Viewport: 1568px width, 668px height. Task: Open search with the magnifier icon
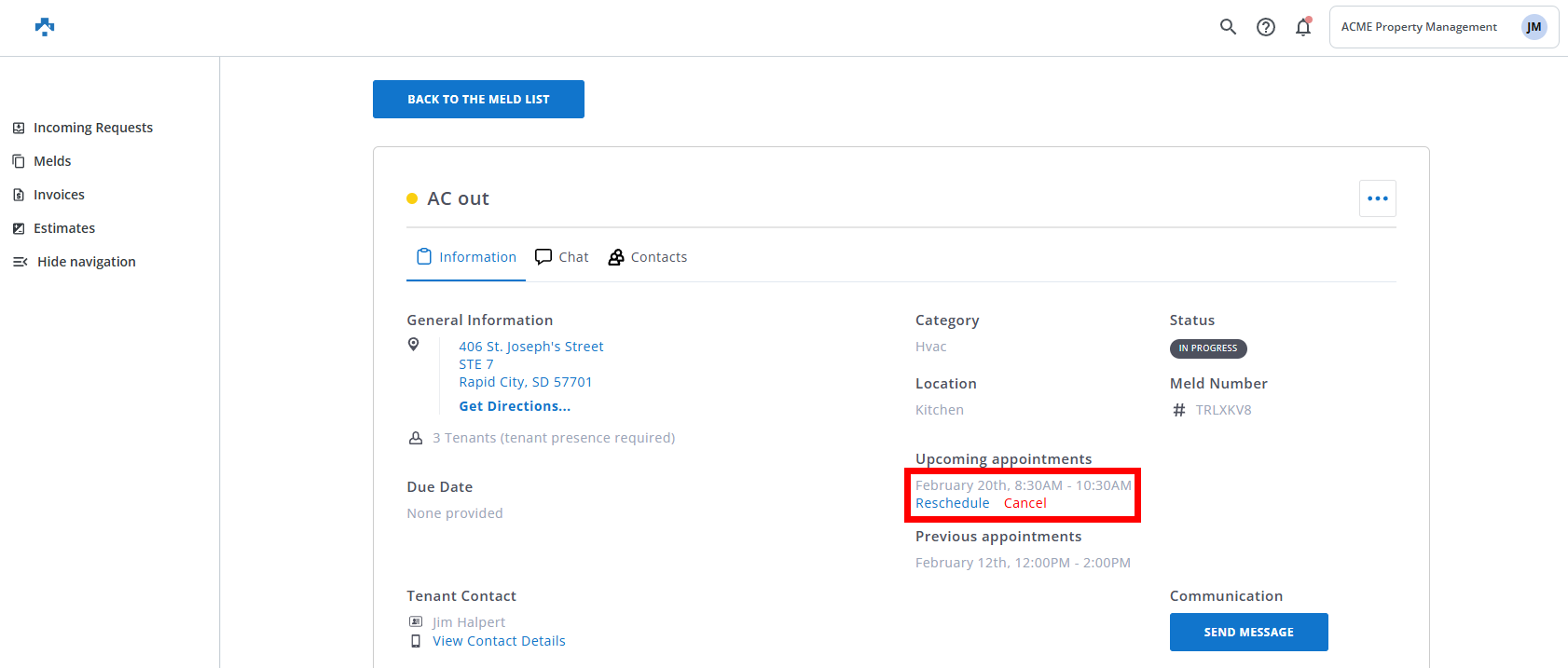click(1228, 27)
